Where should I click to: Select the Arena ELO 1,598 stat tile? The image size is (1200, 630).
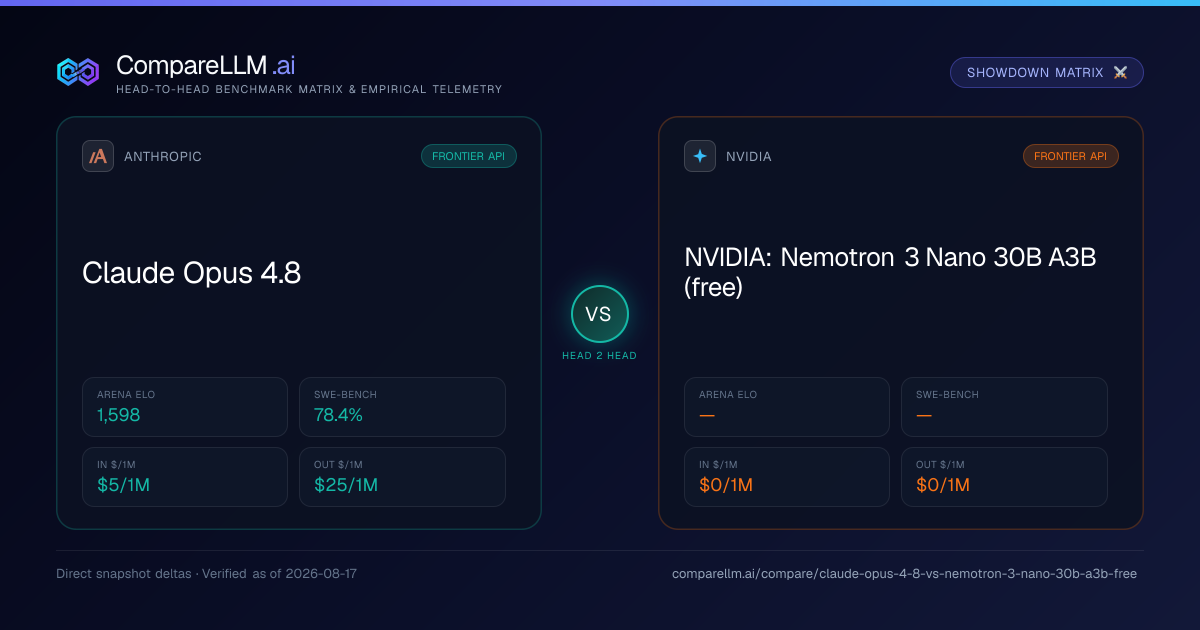click(x=185, y=407)
